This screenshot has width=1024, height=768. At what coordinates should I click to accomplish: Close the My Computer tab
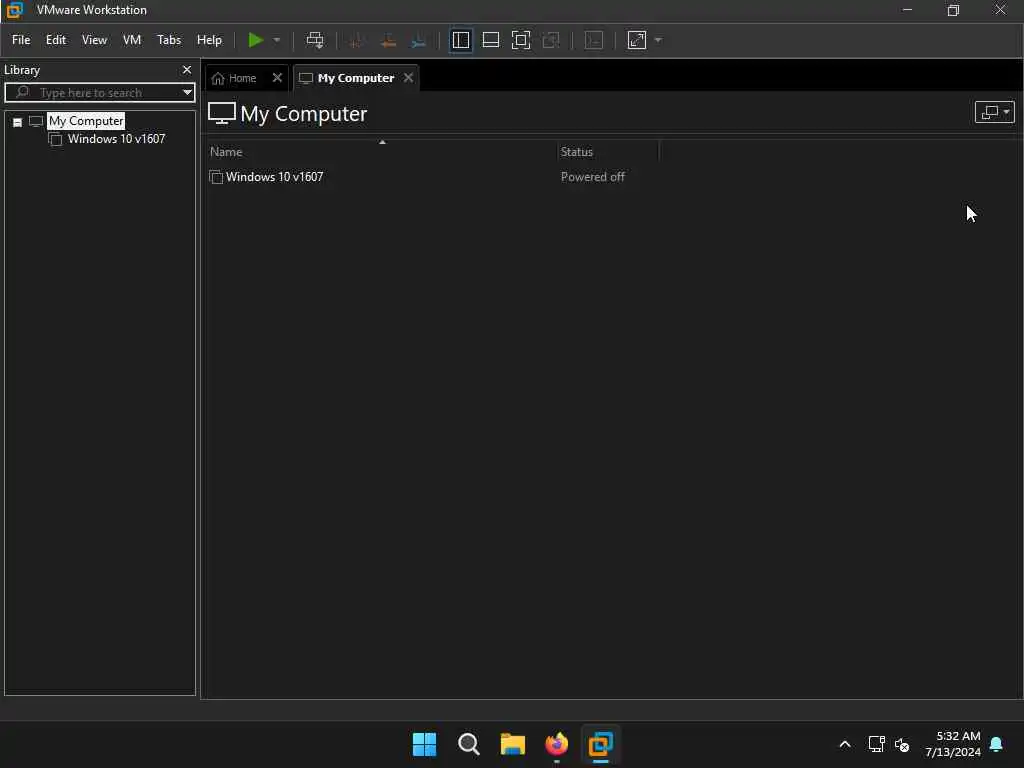pos(408,78)
